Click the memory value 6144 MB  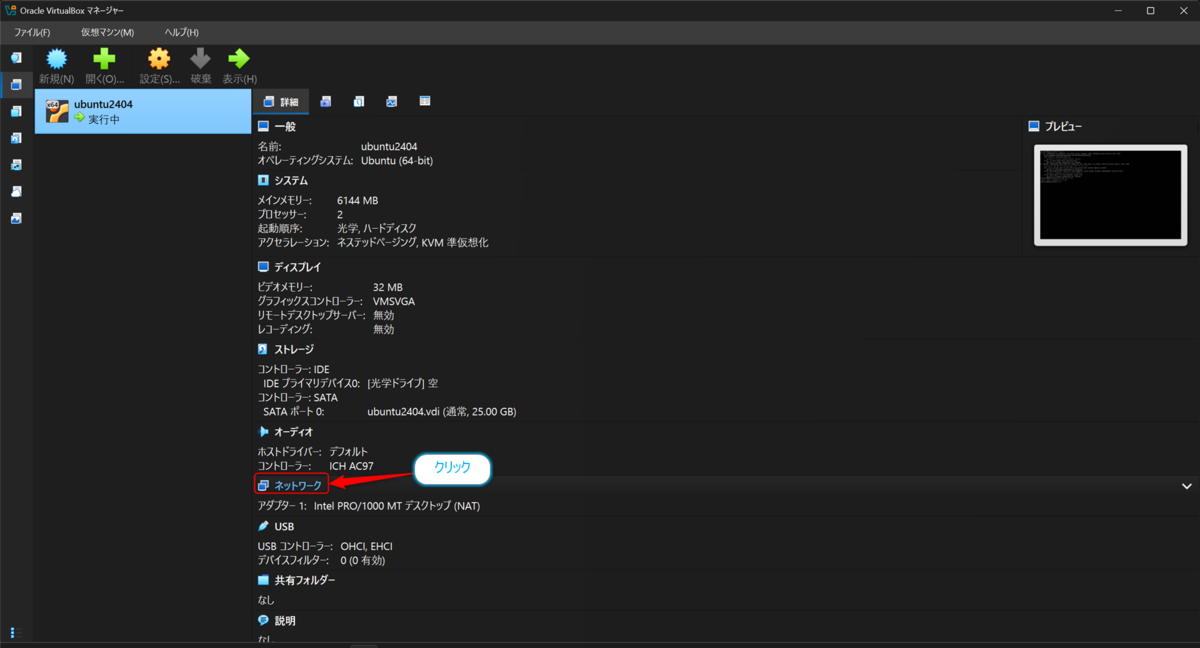tap(358, 200)
